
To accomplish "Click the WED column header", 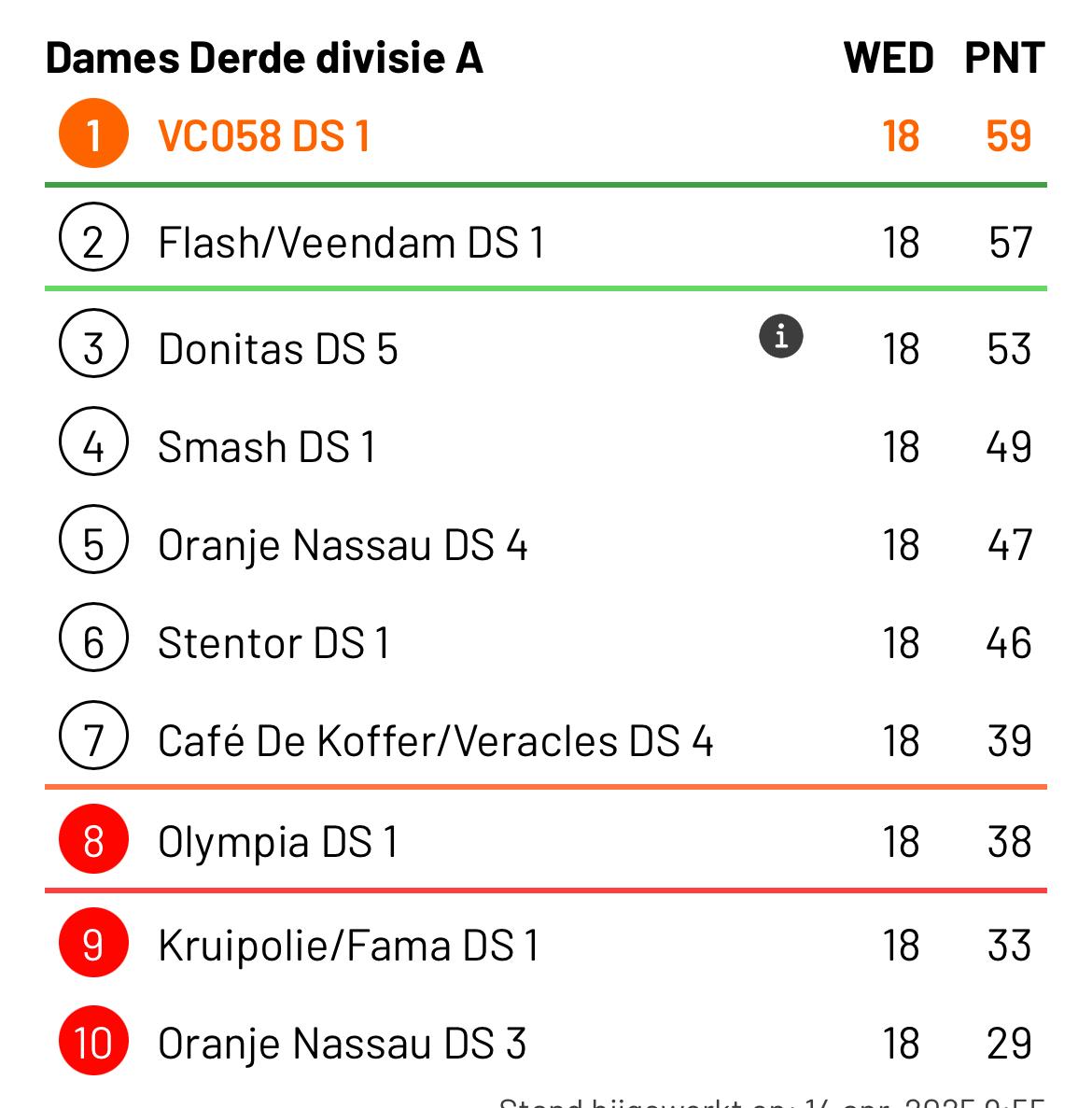I will click(x=889, y=58).
